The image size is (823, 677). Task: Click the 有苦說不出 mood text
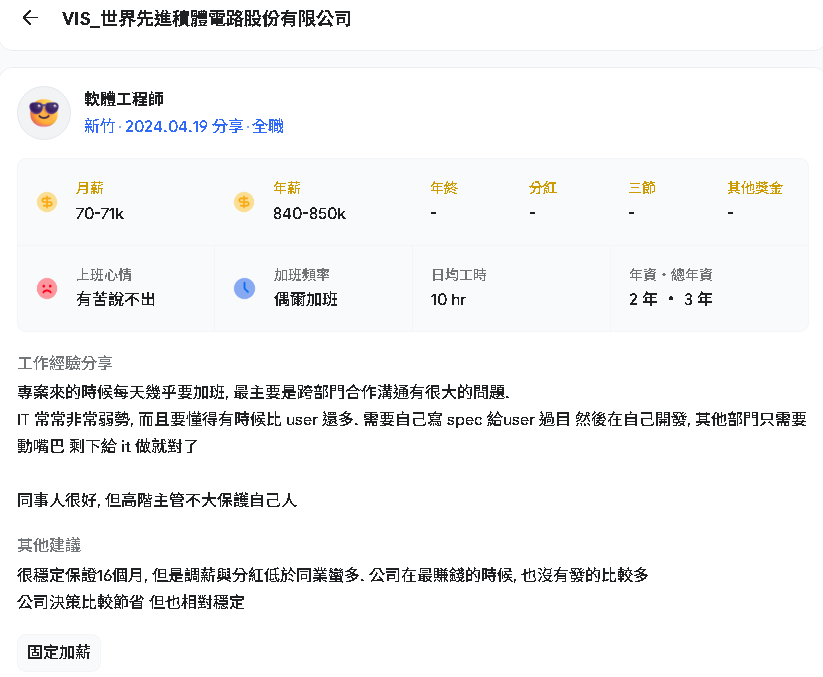116,299
